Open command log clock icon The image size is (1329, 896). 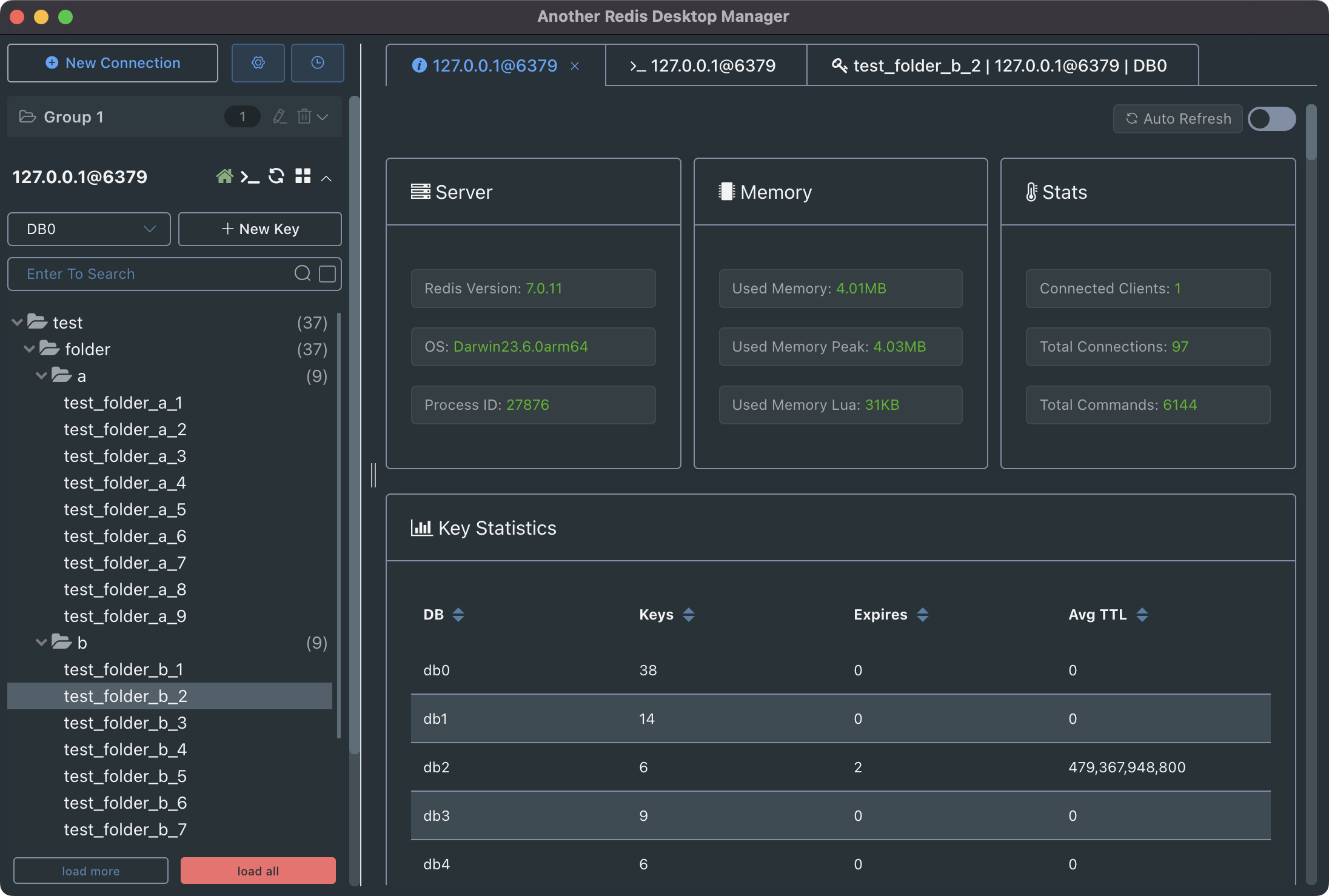click(x=318, y=63)
